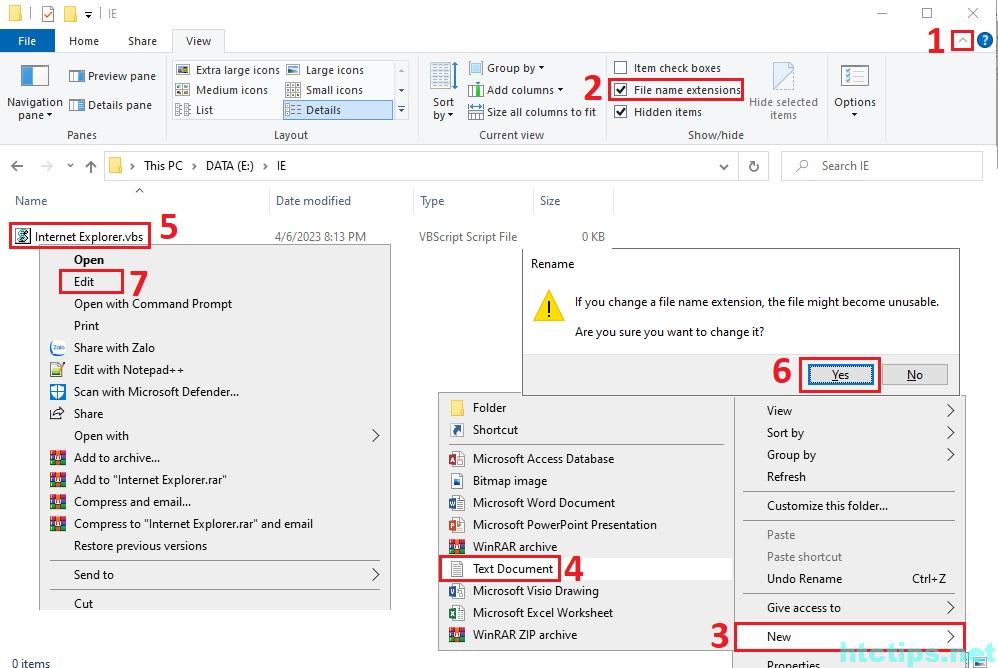Click the Refresh button beside address bar
The image size is (998, 668).
point(754,166)
